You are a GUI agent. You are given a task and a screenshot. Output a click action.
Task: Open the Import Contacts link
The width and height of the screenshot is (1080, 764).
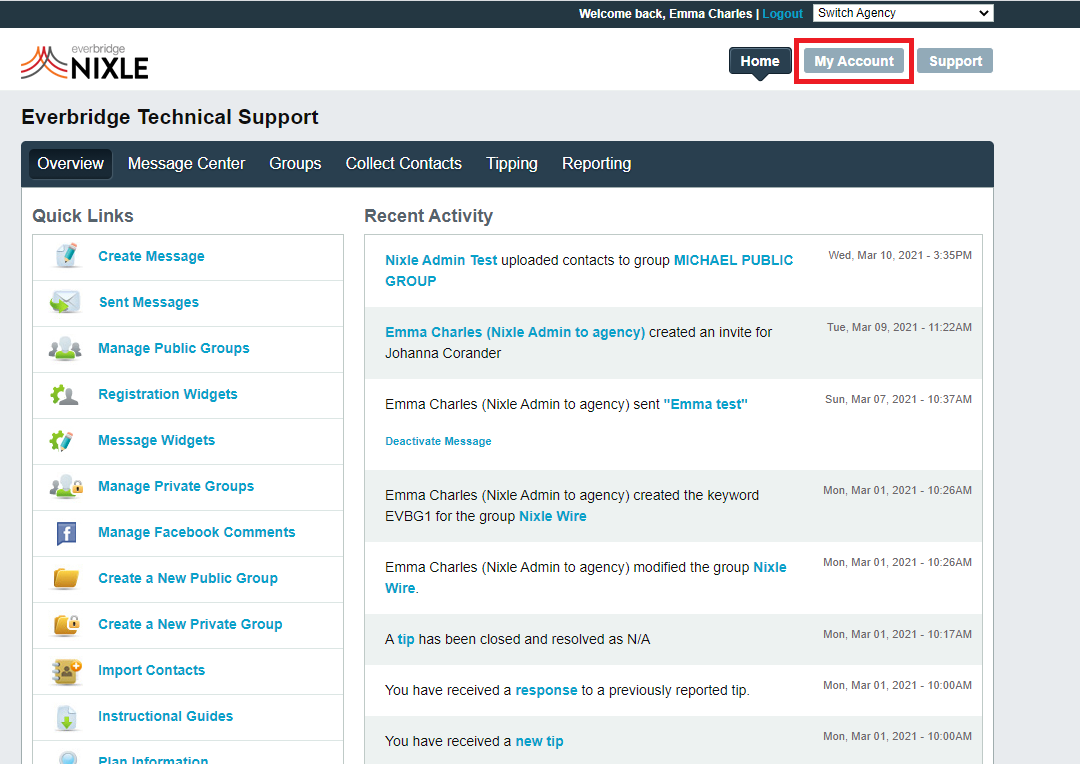tap(152, 670)
